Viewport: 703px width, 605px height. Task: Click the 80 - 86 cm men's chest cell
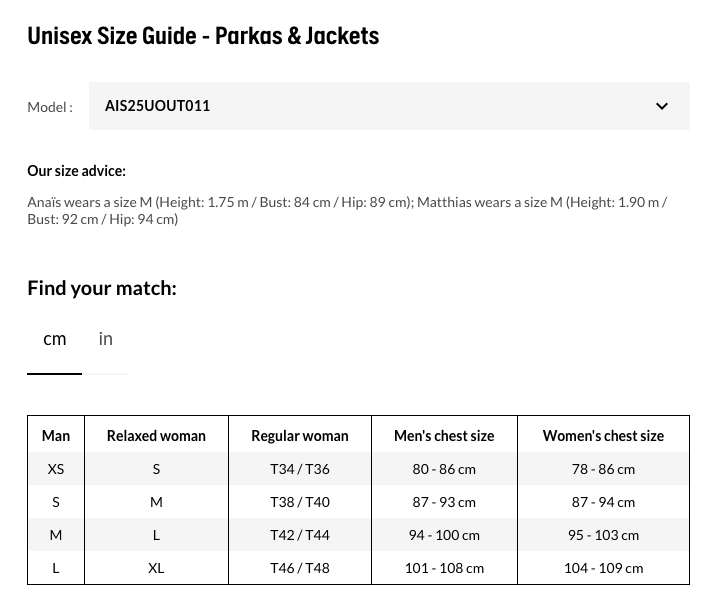tap(444, 469)
